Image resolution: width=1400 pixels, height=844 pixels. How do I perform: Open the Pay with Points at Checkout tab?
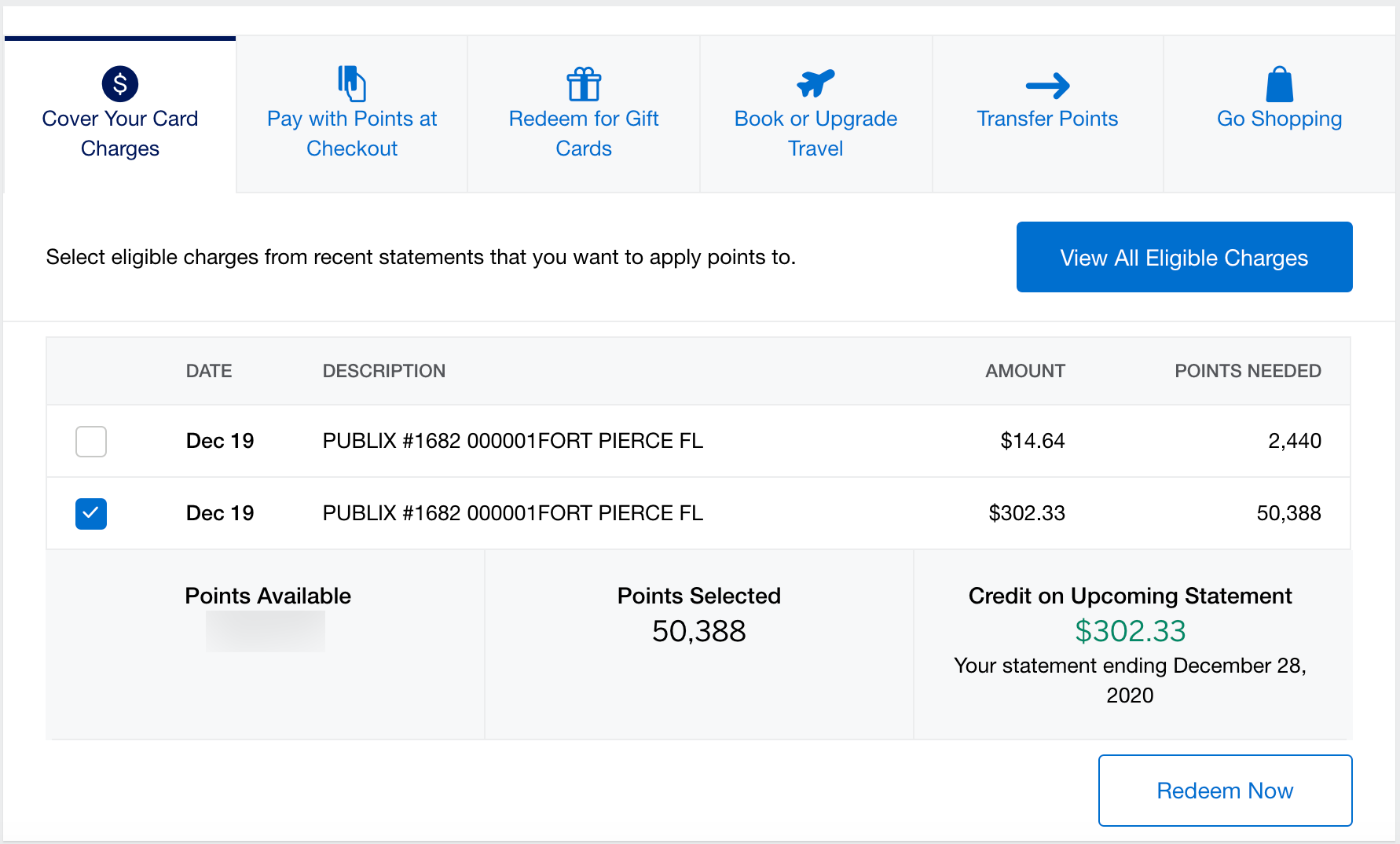point(351,133)
